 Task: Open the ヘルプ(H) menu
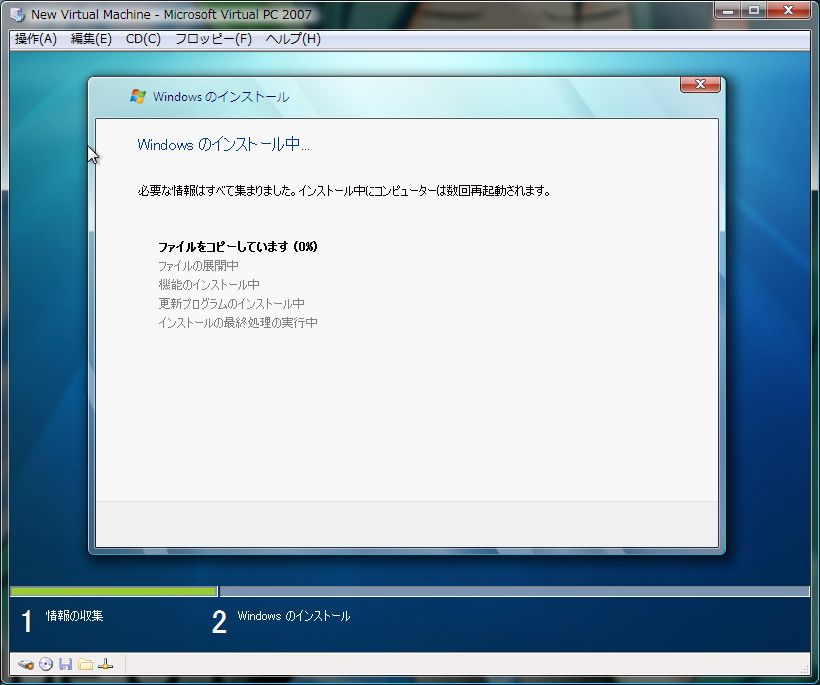click(x=293, y=39)
